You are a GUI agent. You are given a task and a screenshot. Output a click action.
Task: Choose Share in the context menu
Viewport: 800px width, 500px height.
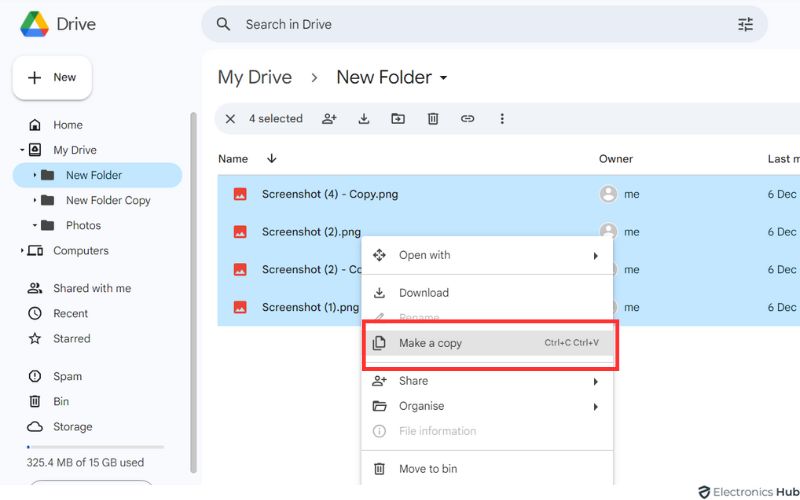[x=487, y=381]
